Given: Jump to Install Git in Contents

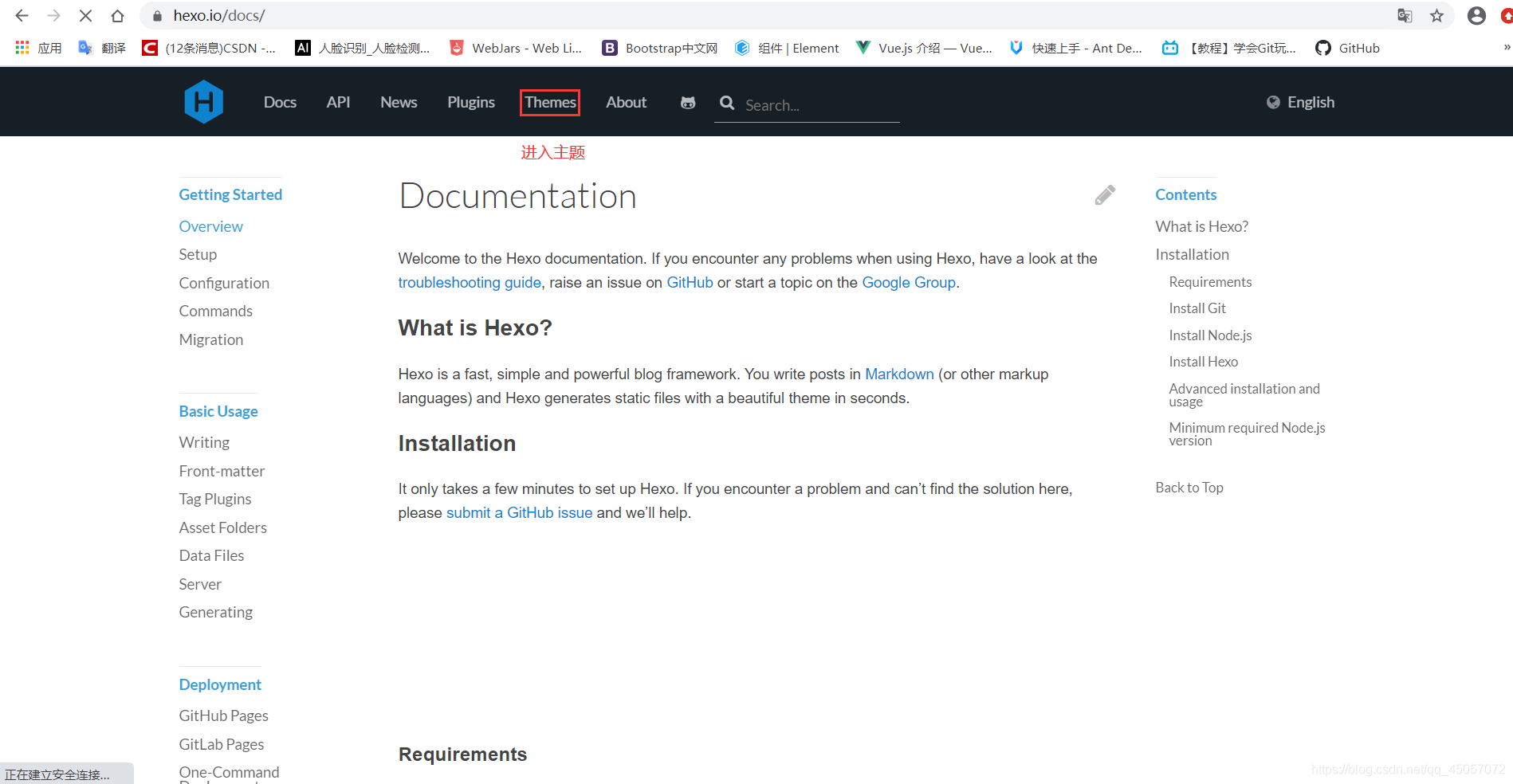Looking at the screenshot, I should [1197, 308].
